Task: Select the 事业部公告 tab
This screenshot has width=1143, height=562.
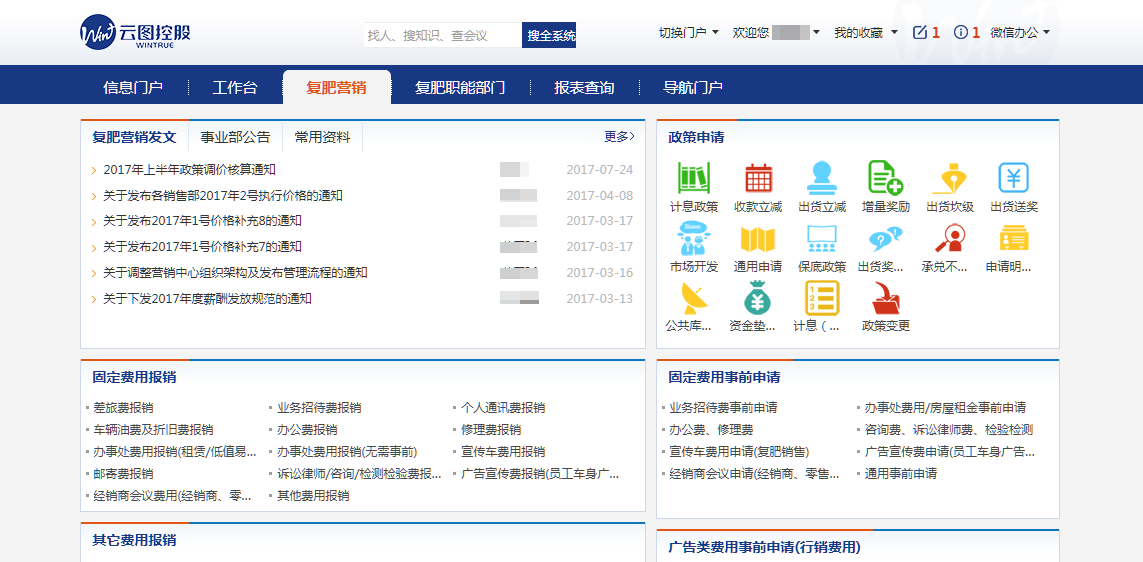Action: pos(235,137)
